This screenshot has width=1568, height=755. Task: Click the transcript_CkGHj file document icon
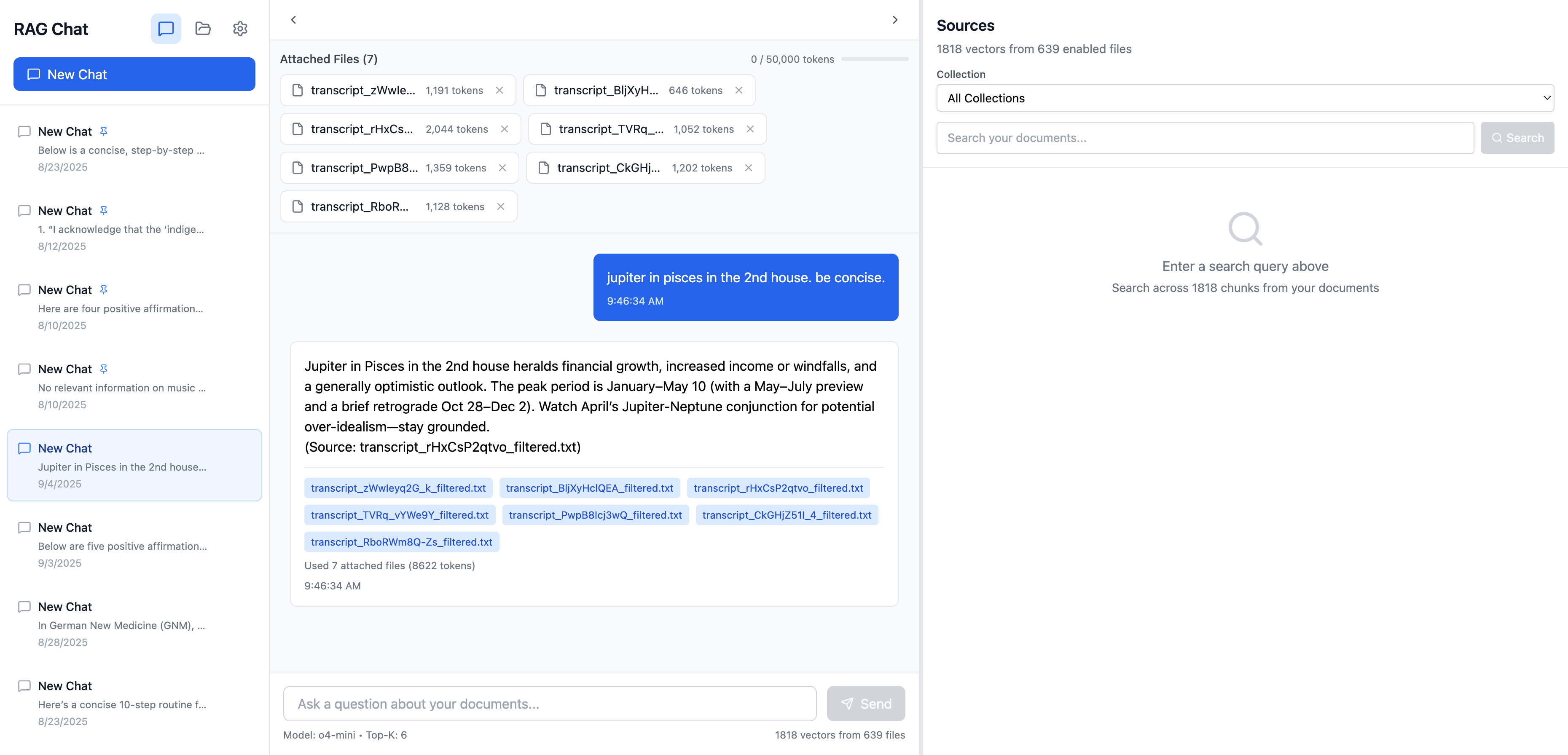[x=544, y=168]
